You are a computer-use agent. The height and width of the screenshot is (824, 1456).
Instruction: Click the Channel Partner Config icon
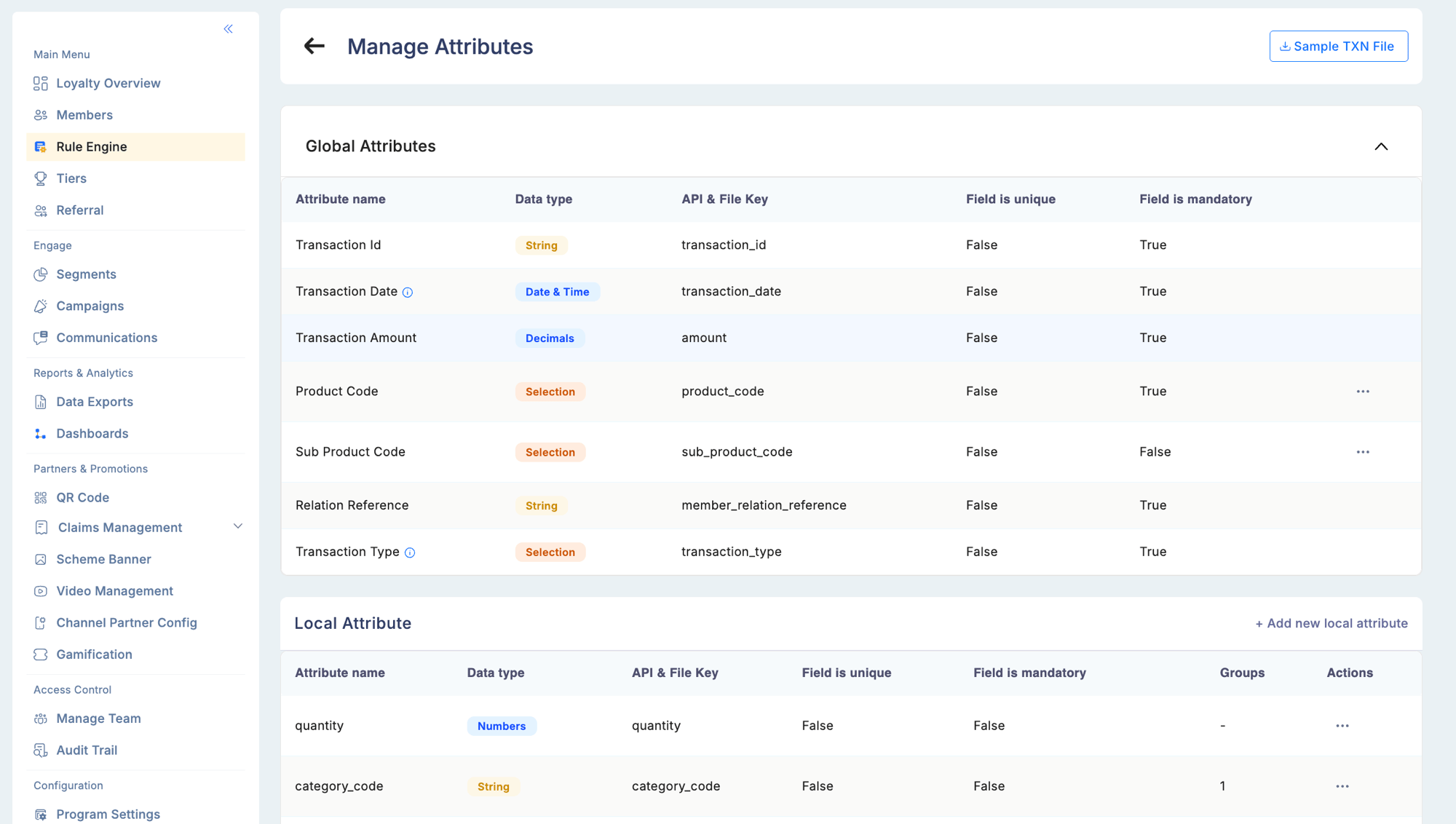(x=41, y=623)
